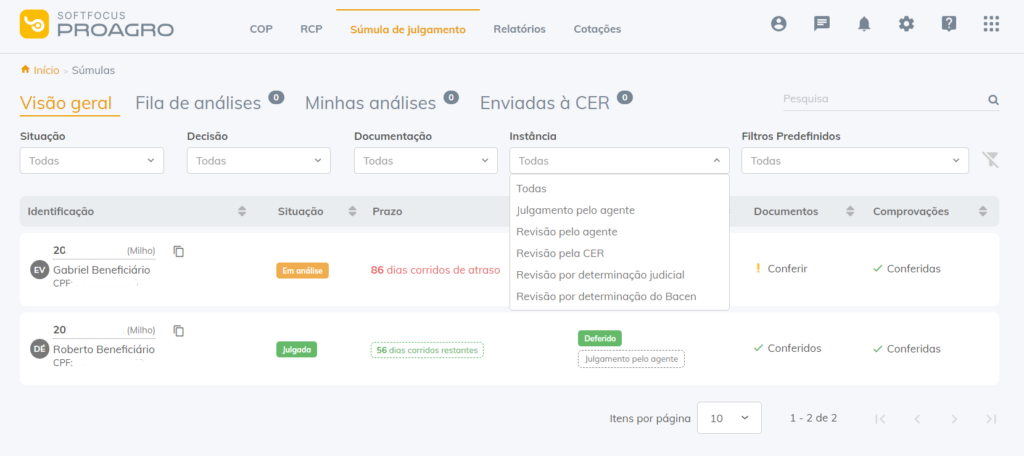This screenshot has width=1024, height=456.
Task: Open the apps grid menu
Action: (x=991, y=24)
